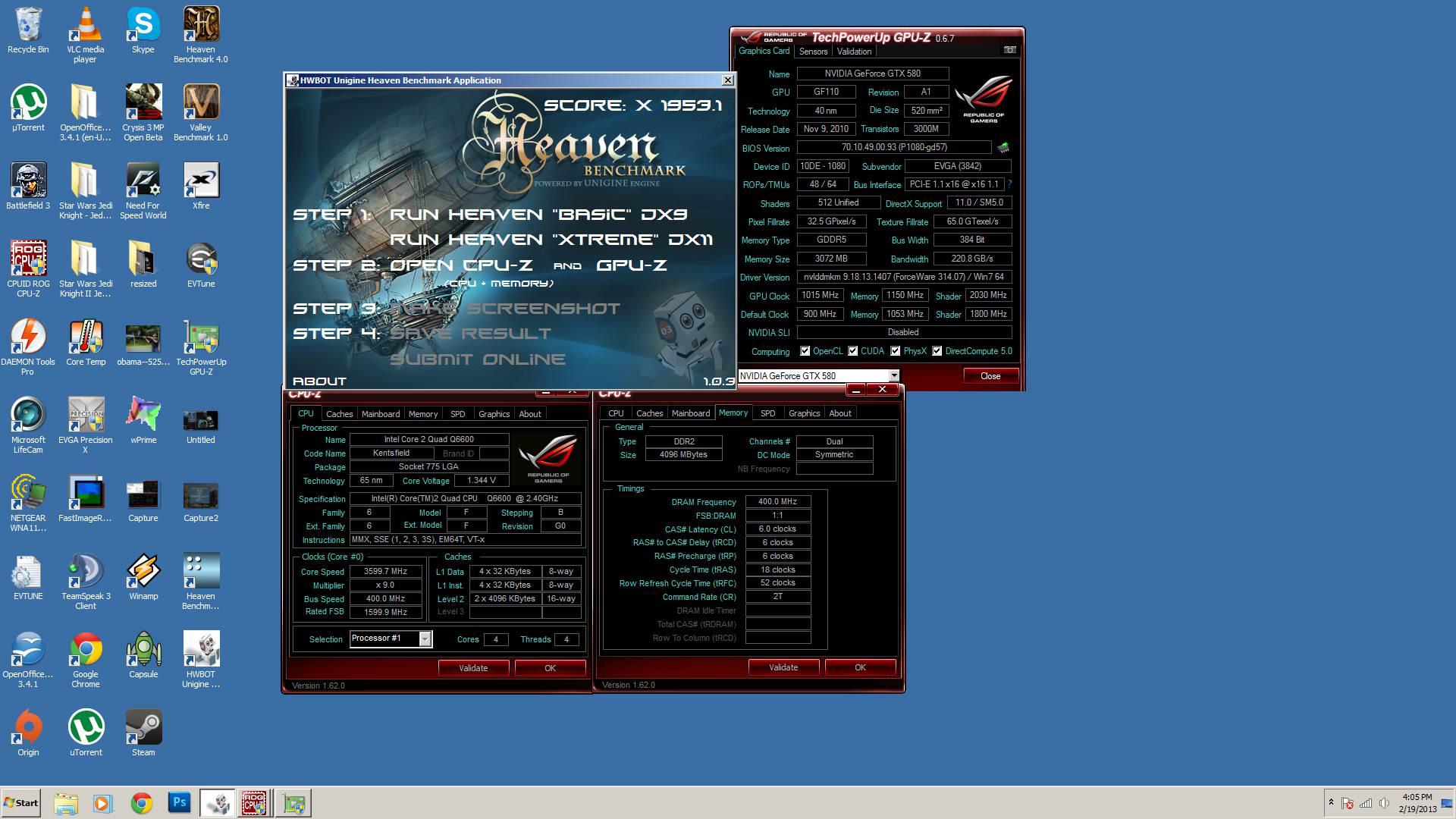Open the Steam desktop icon

click(x=143, y=733)
